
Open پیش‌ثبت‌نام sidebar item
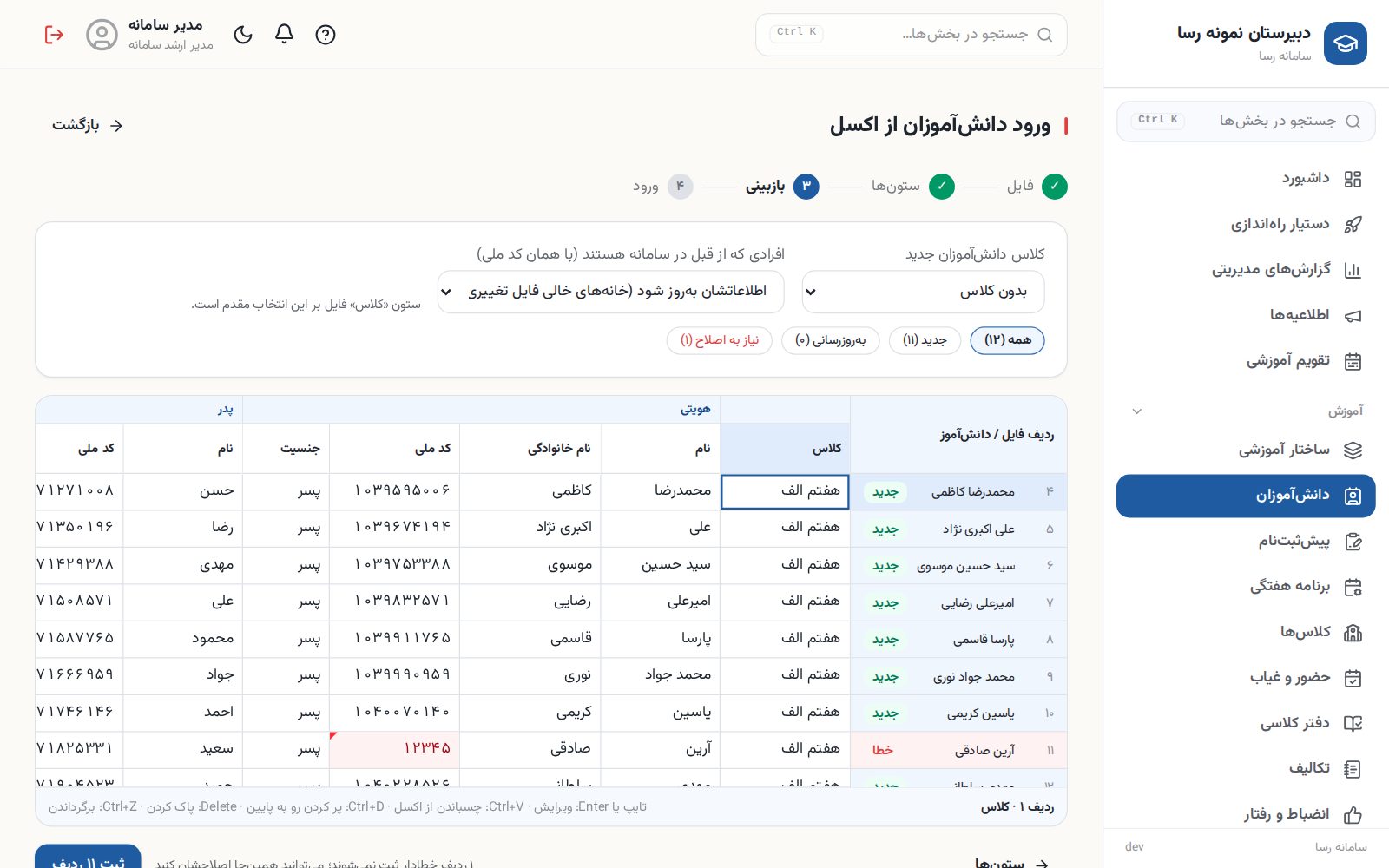(1246, 542)
